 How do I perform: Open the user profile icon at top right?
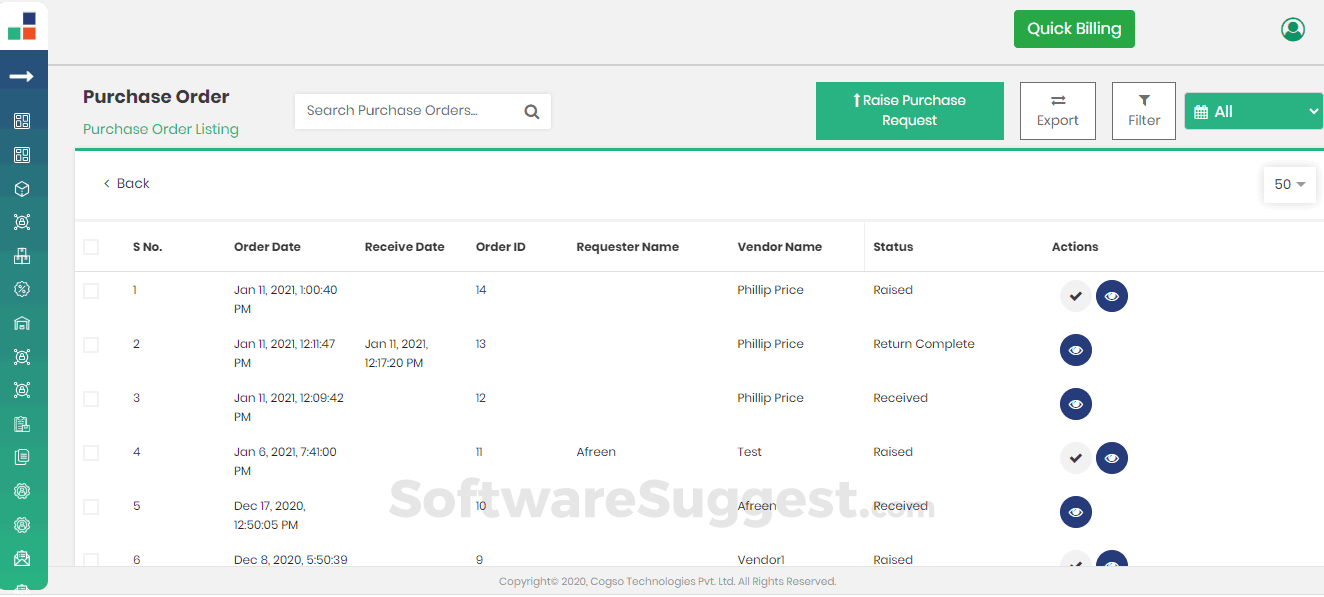click(x=1292, y=29)
